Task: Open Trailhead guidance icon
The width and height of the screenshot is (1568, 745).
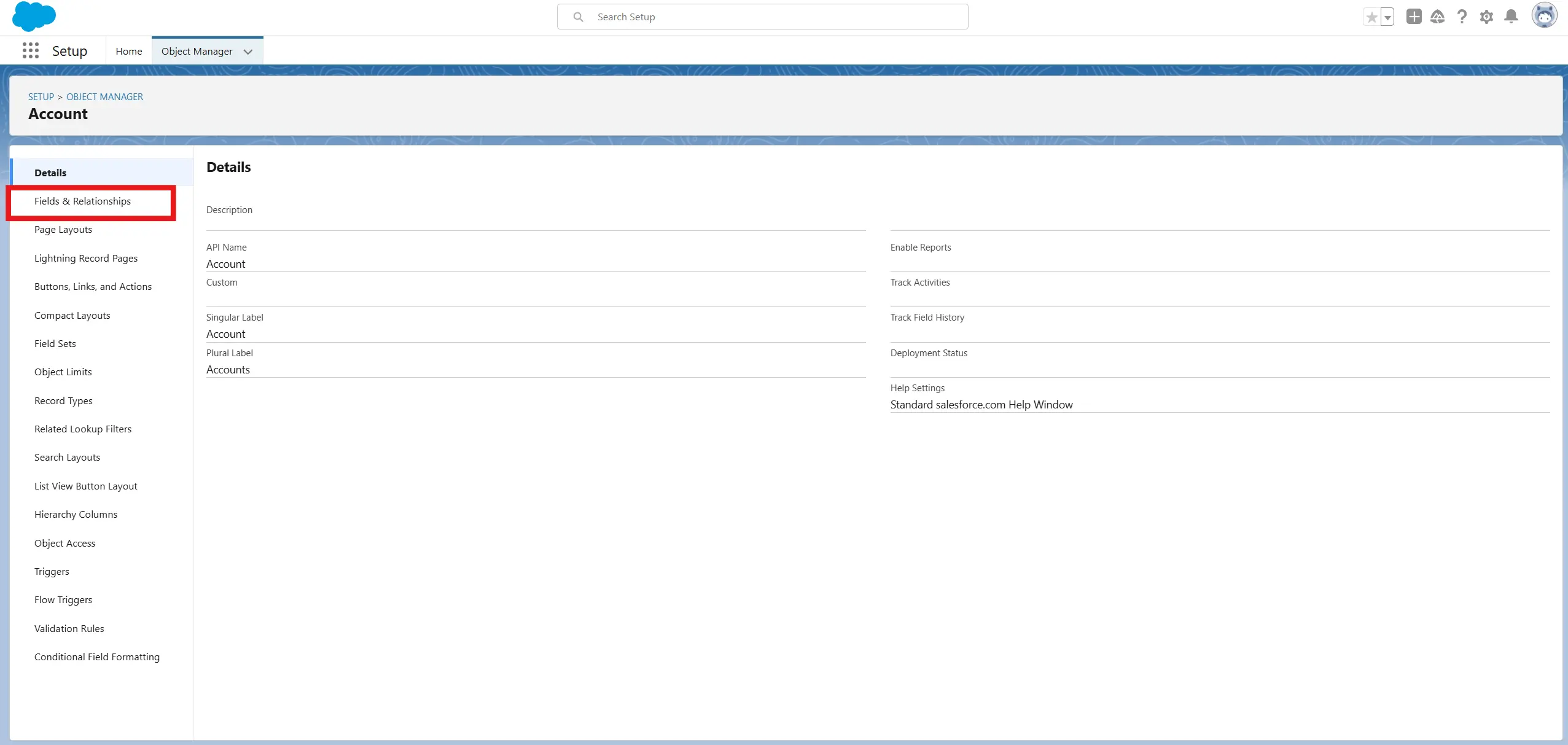Action: point(1437,17)
